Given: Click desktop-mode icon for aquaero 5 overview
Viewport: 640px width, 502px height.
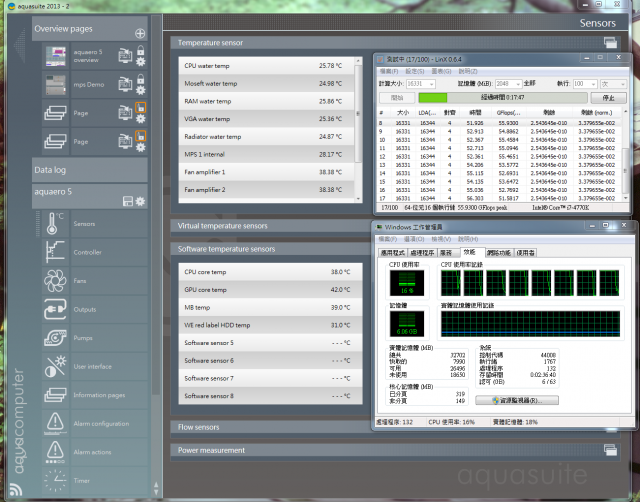Looking at the screenshot, I should pos(125,56).
